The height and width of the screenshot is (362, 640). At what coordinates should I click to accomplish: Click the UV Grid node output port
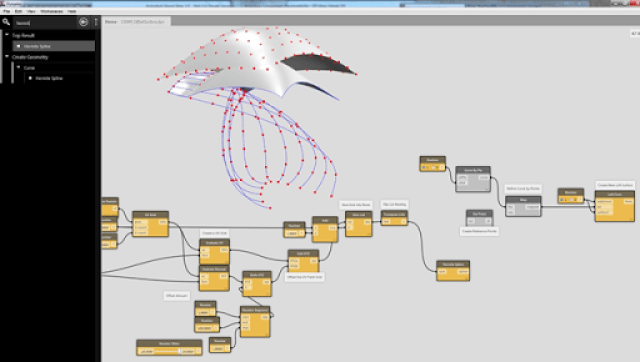coord(163,222)
